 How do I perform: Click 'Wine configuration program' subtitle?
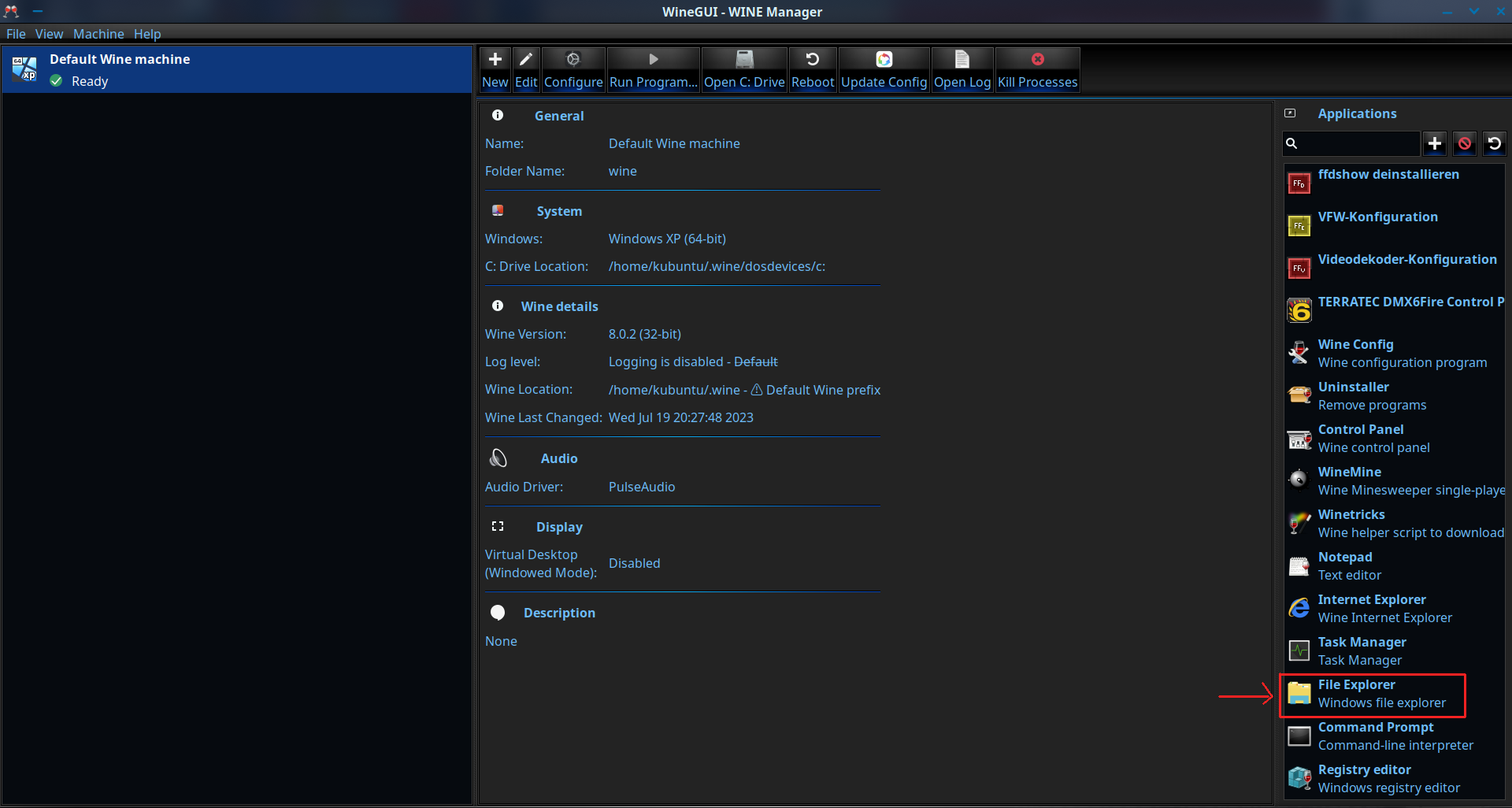1403,362
